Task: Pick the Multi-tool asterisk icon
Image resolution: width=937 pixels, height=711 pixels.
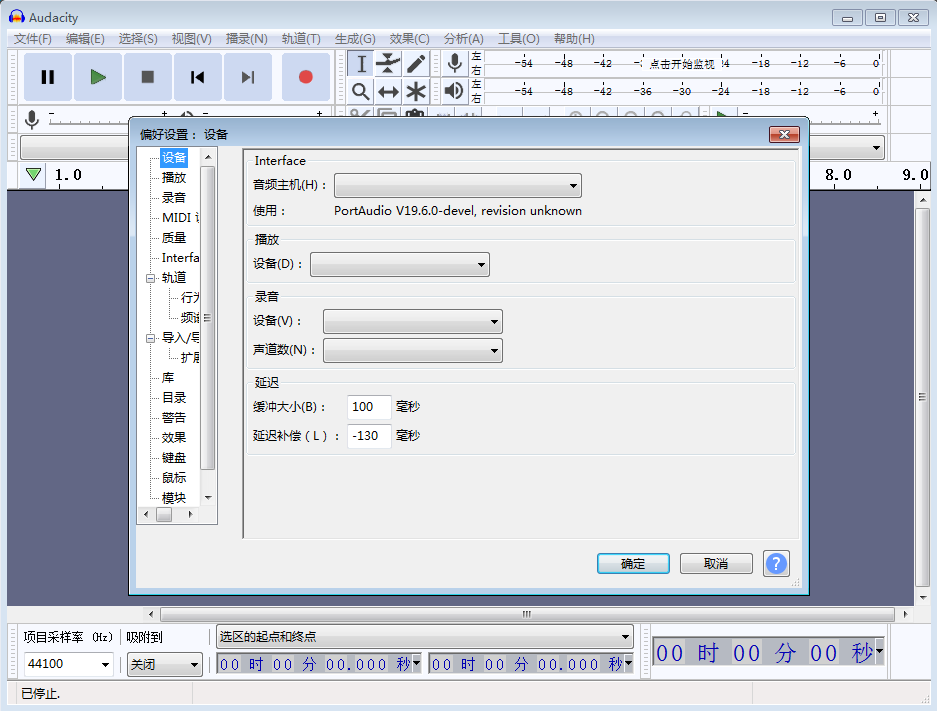Action: point(416,92)
